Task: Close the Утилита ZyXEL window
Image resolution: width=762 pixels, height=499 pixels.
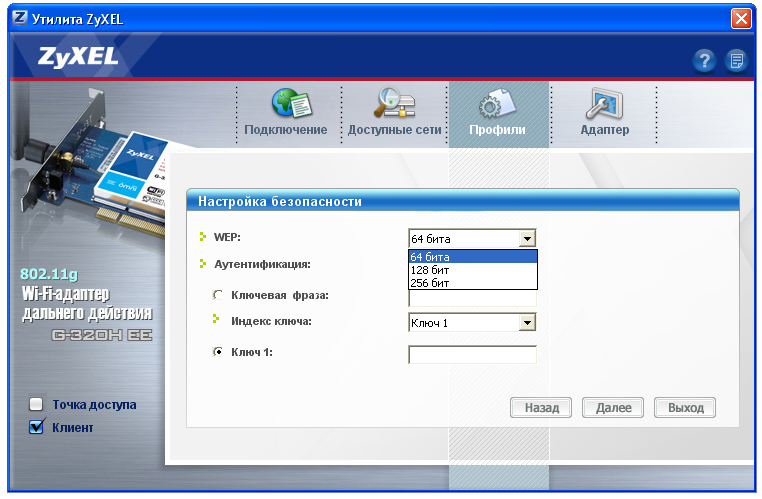Action: point(741,19)
